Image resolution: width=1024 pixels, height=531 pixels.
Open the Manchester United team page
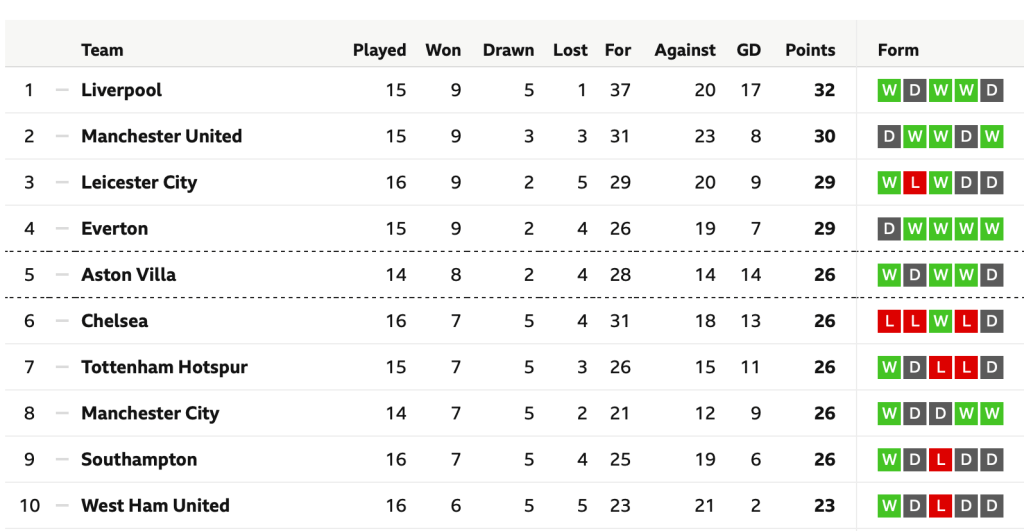(x=161, y=136)
